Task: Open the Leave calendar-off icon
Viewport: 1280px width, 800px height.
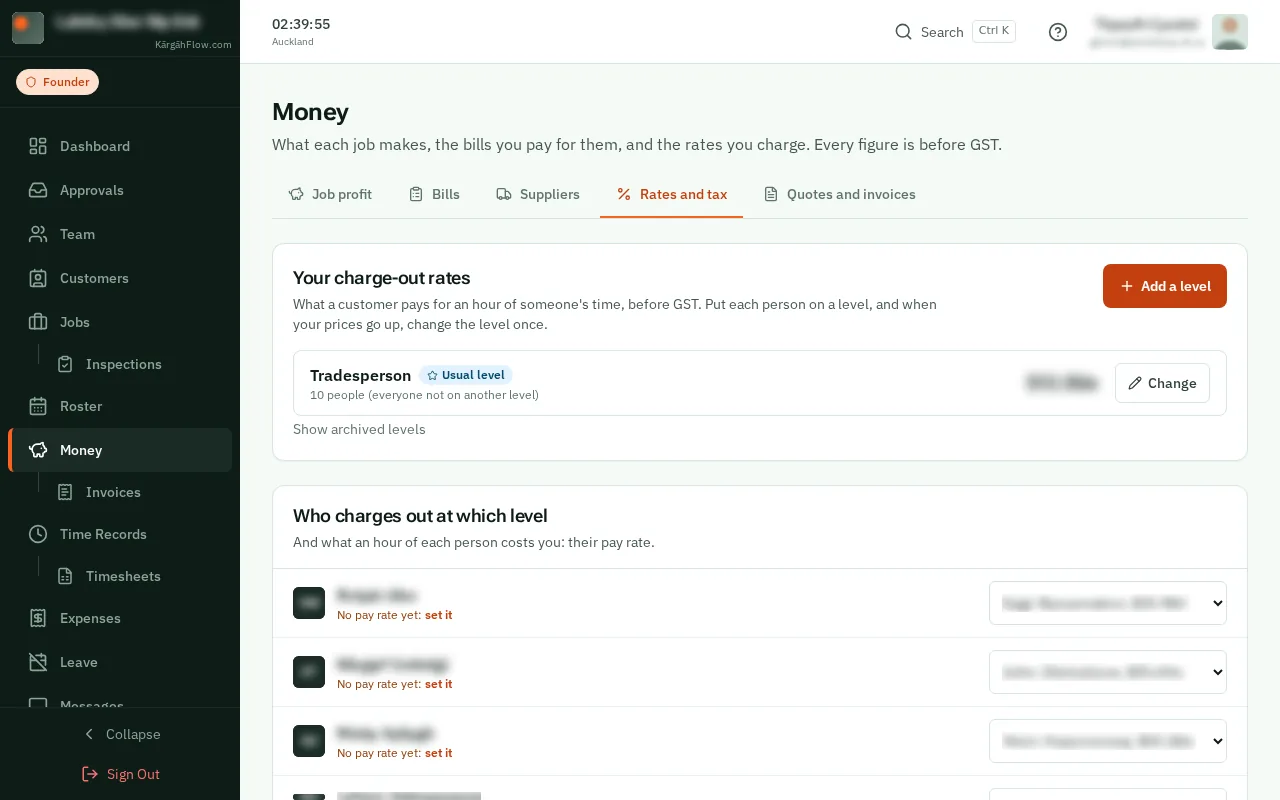Action: [x=38, y=662]
